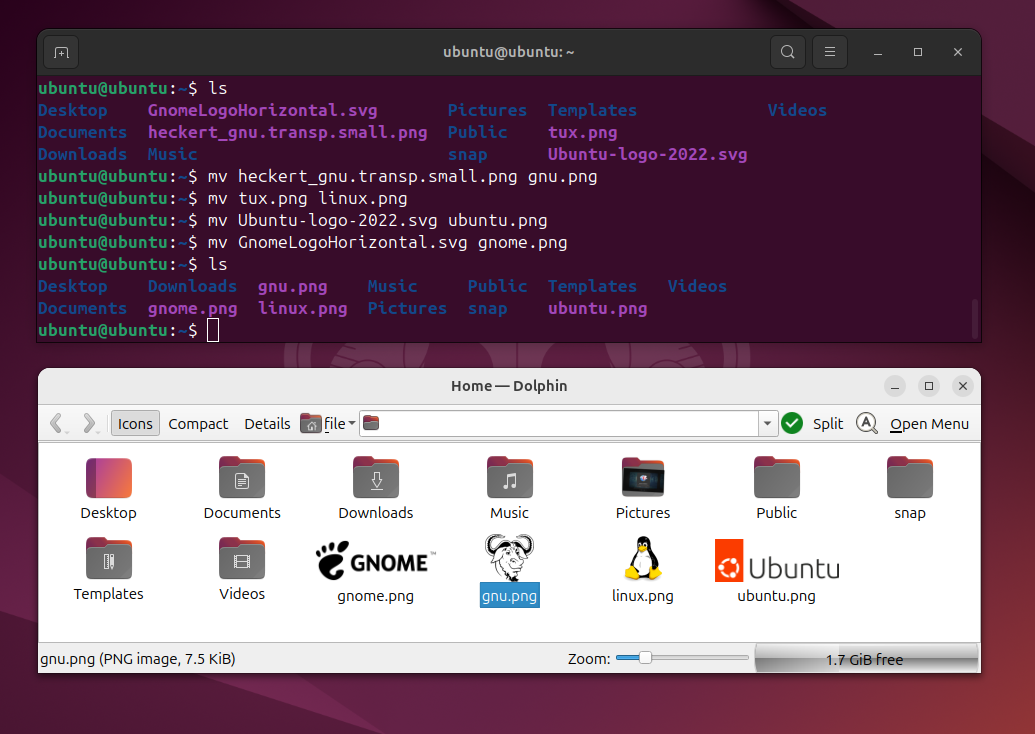Minimize the terminal window
Viewport: 1035px width, 734px height.
[x=878, y=52]
